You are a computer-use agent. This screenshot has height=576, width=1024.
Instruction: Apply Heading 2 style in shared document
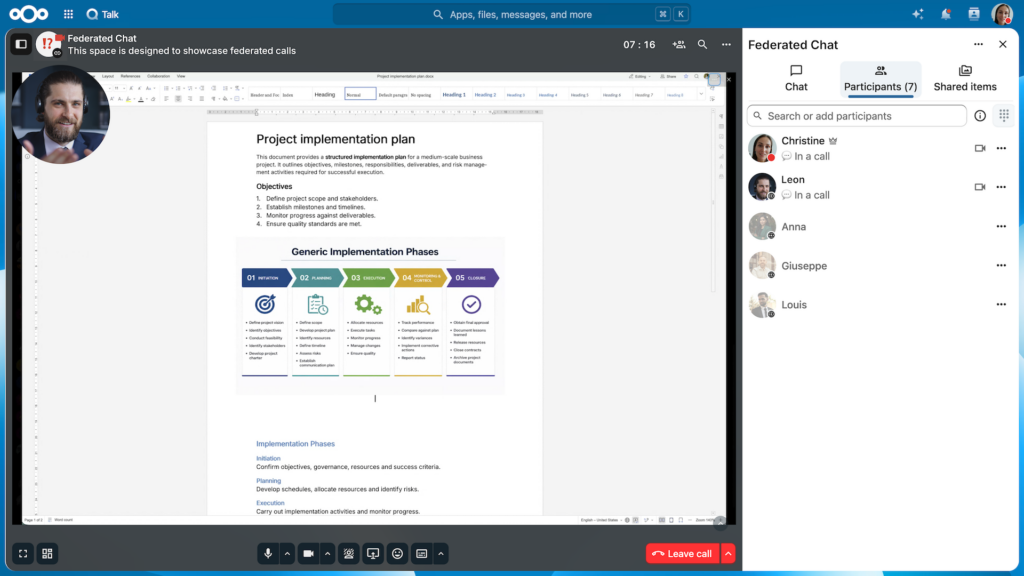click(485, 95)
